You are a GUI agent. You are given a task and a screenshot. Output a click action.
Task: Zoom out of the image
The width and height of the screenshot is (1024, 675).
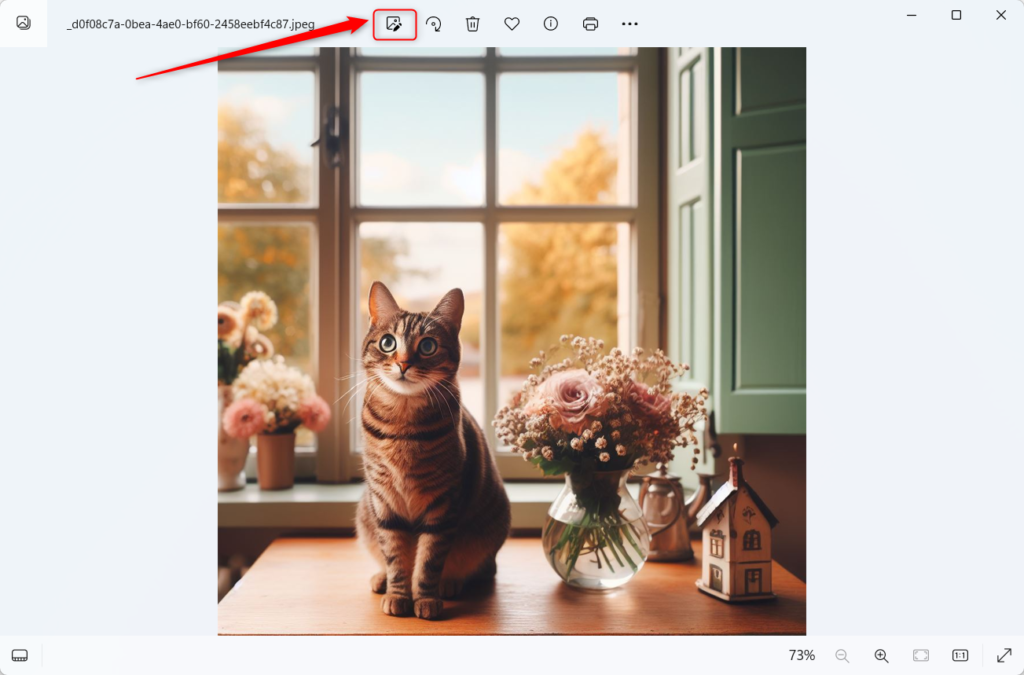pyautogui.click(x=842, y=655)
